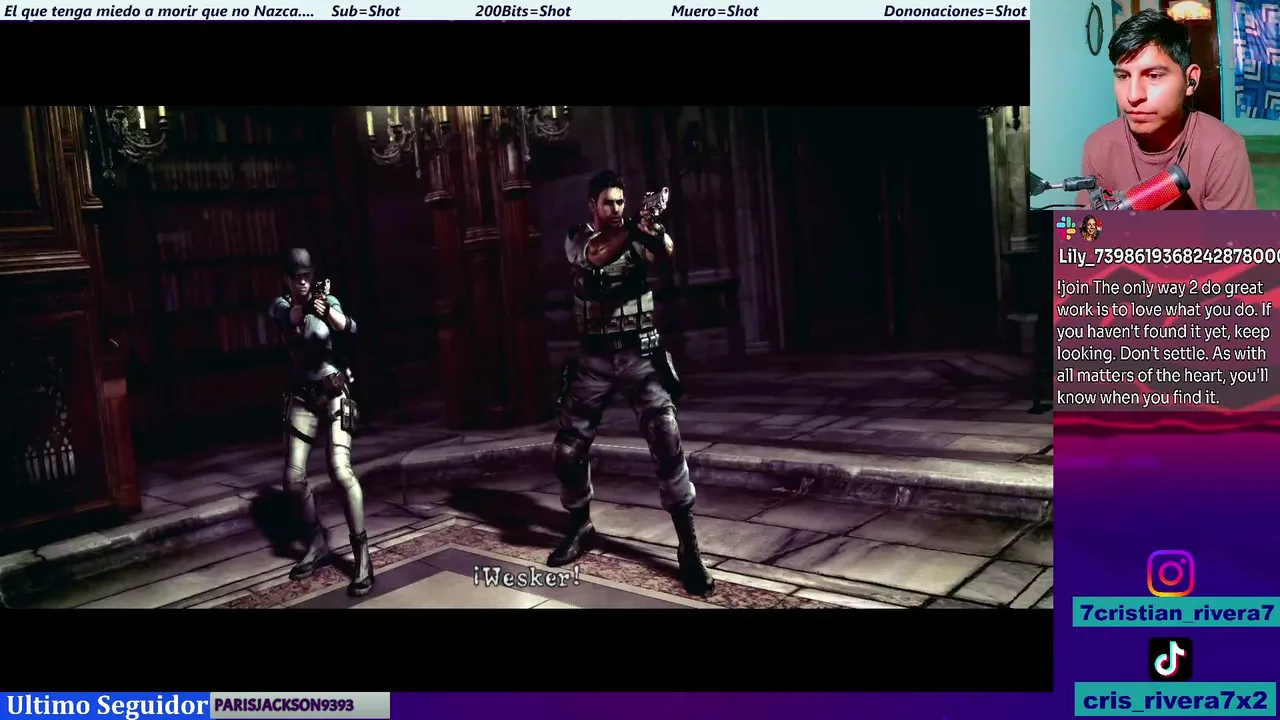Click the 7cristian_rivera7 Instagram handle
This screenshot has height=720, width=1280.
1176,613
